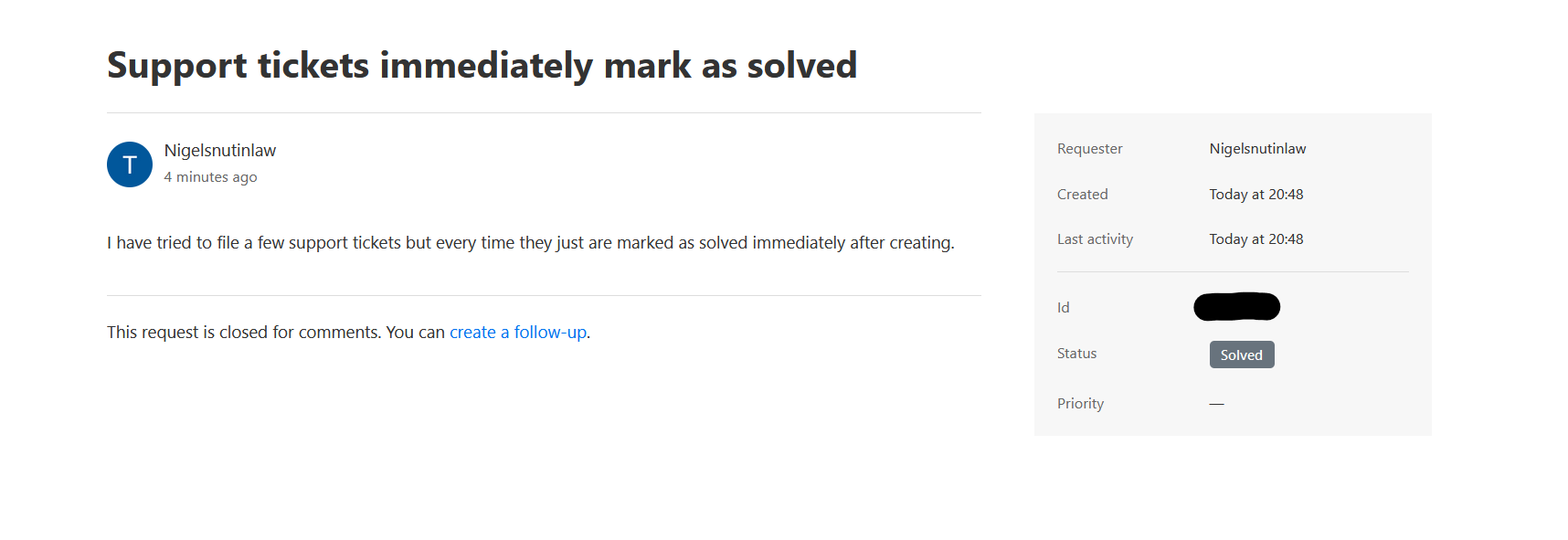Screen dimensions: 1568x540
Task: Click the ticket title heading
Action: [x=482, y=66]
